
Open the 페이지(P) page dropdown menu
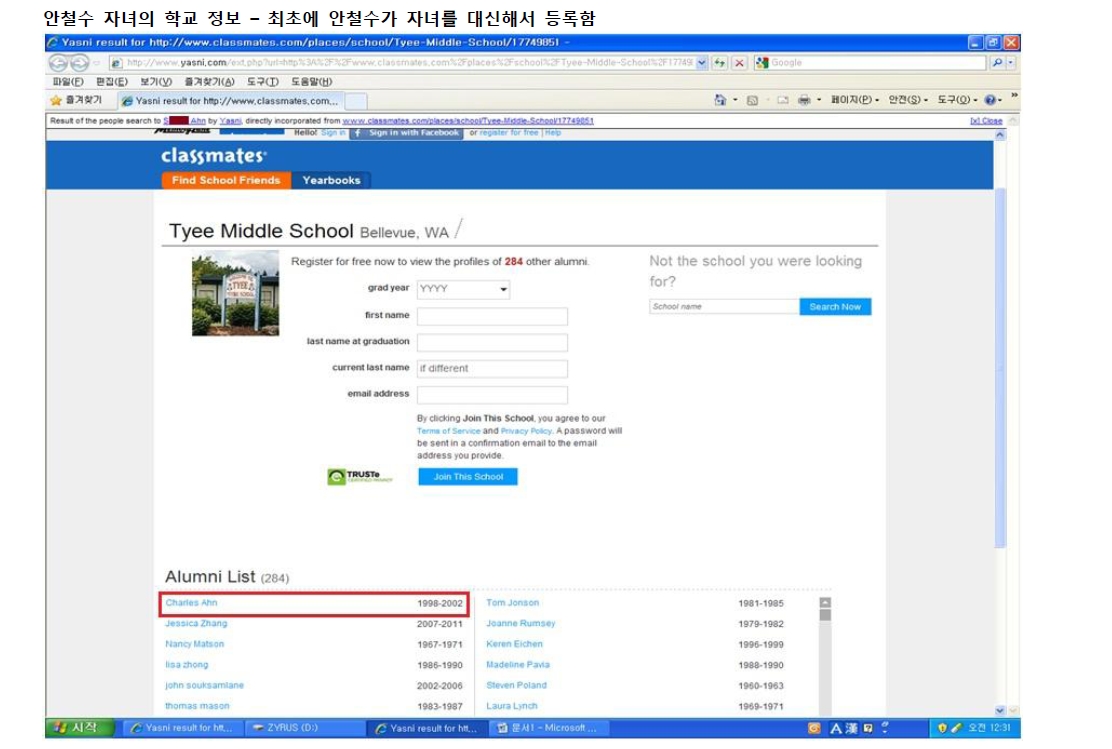(855, 100)
